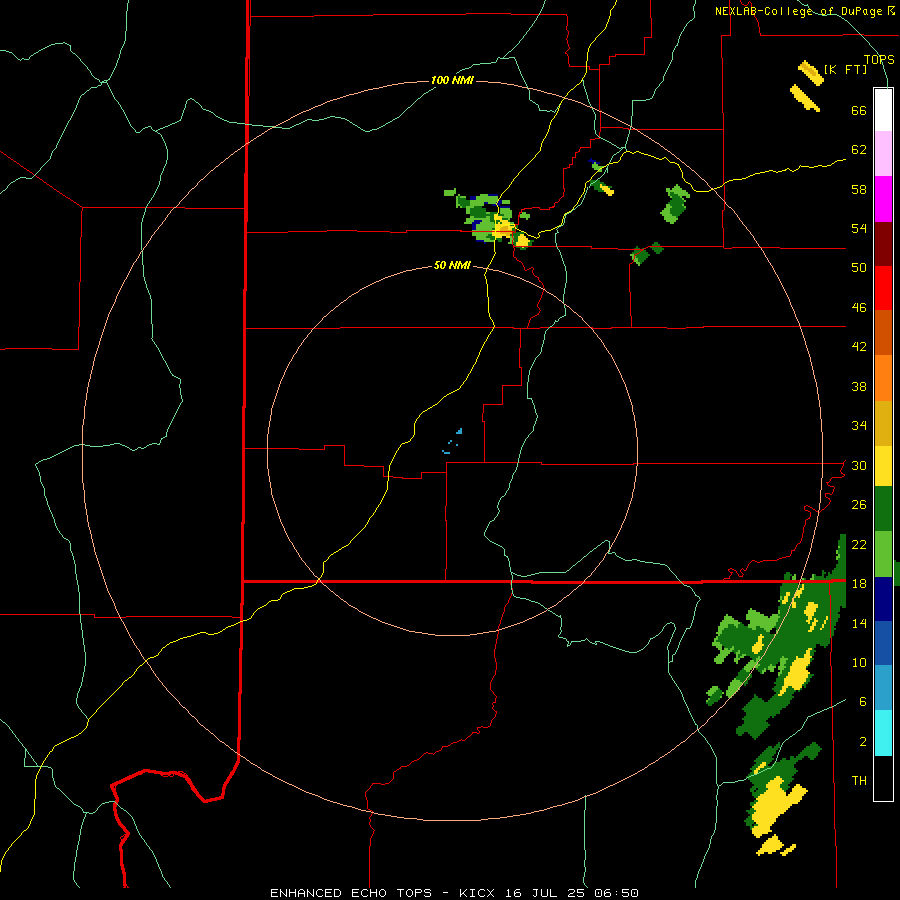Screen dimensions: 900x900
Task: Pick the cyan legend swatch near bottom
Action: [883, 733]
